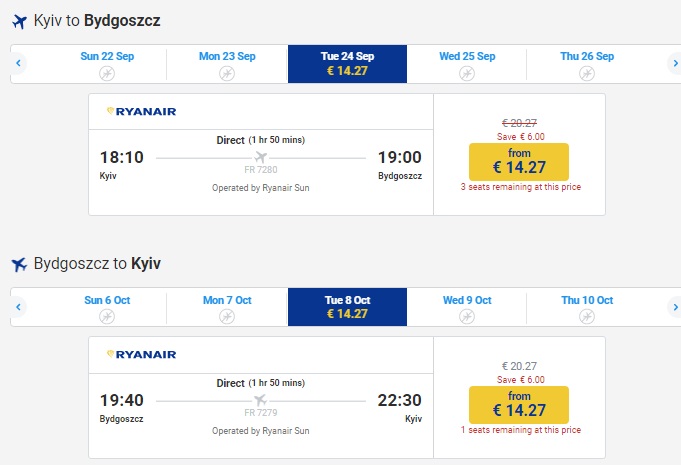Viewport: 681px width, 465px height.
Task: Click the plane icon beside Bydgoszcz to Kyiv
Action: (x=18, y=265)
